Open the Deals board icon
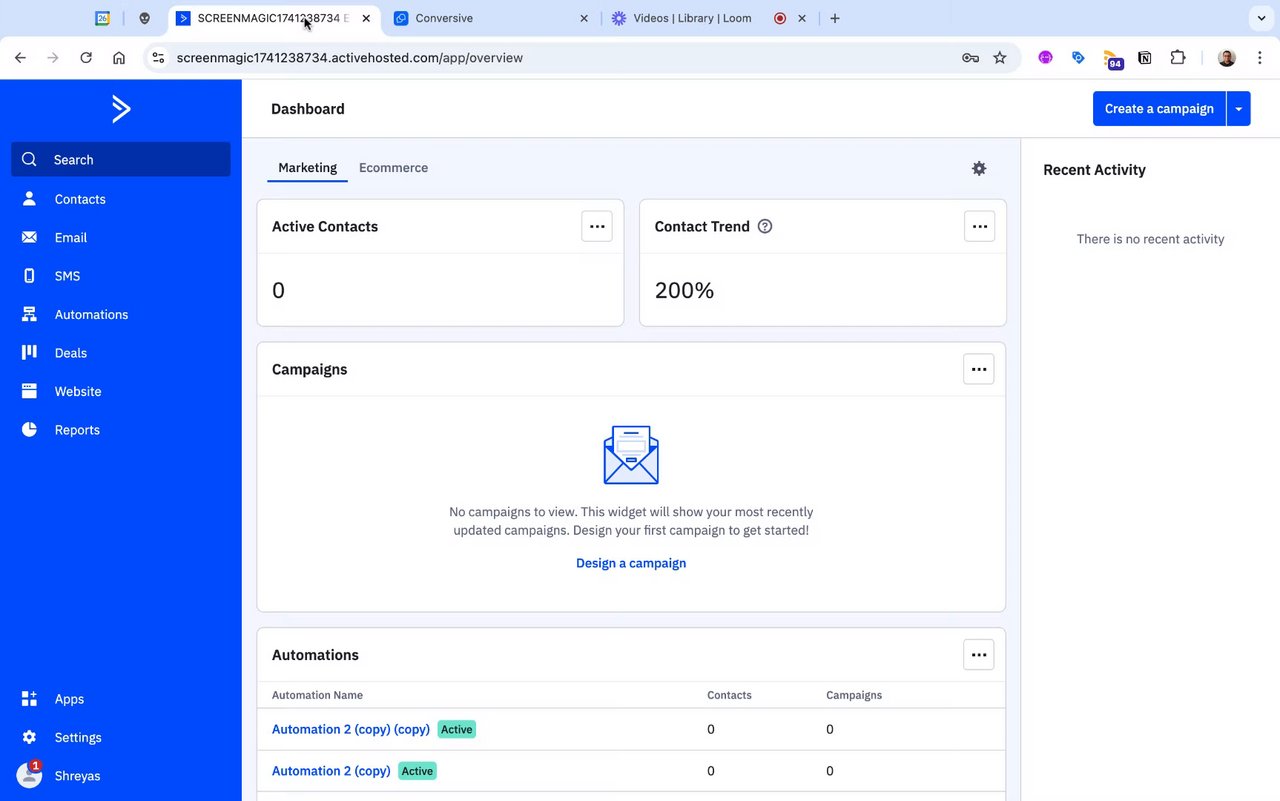The image size is (1280, 801). (x=29, y=353)
